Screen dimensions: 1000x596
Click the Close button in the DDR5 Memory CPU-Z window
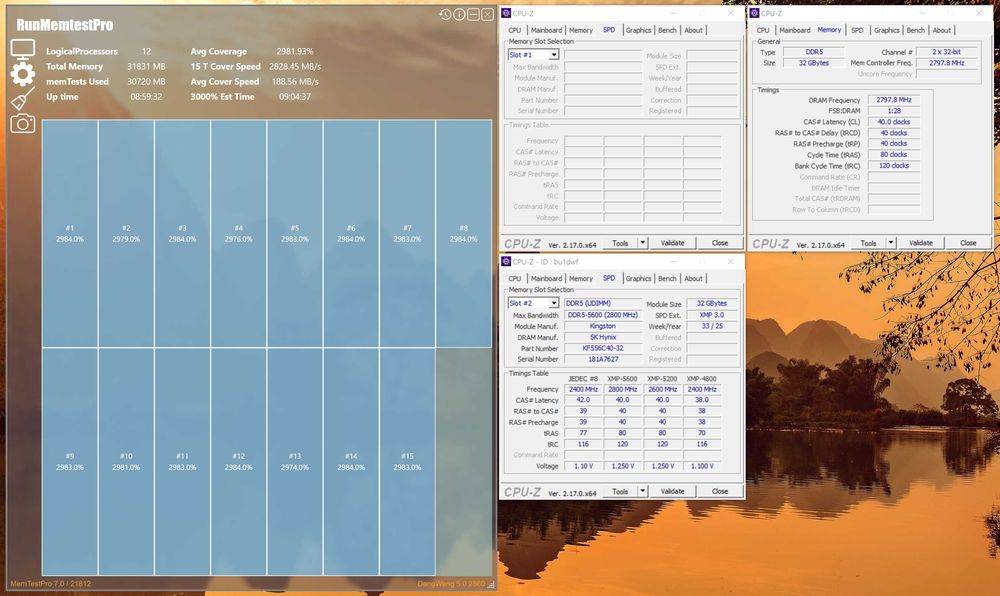click(968, 243)
